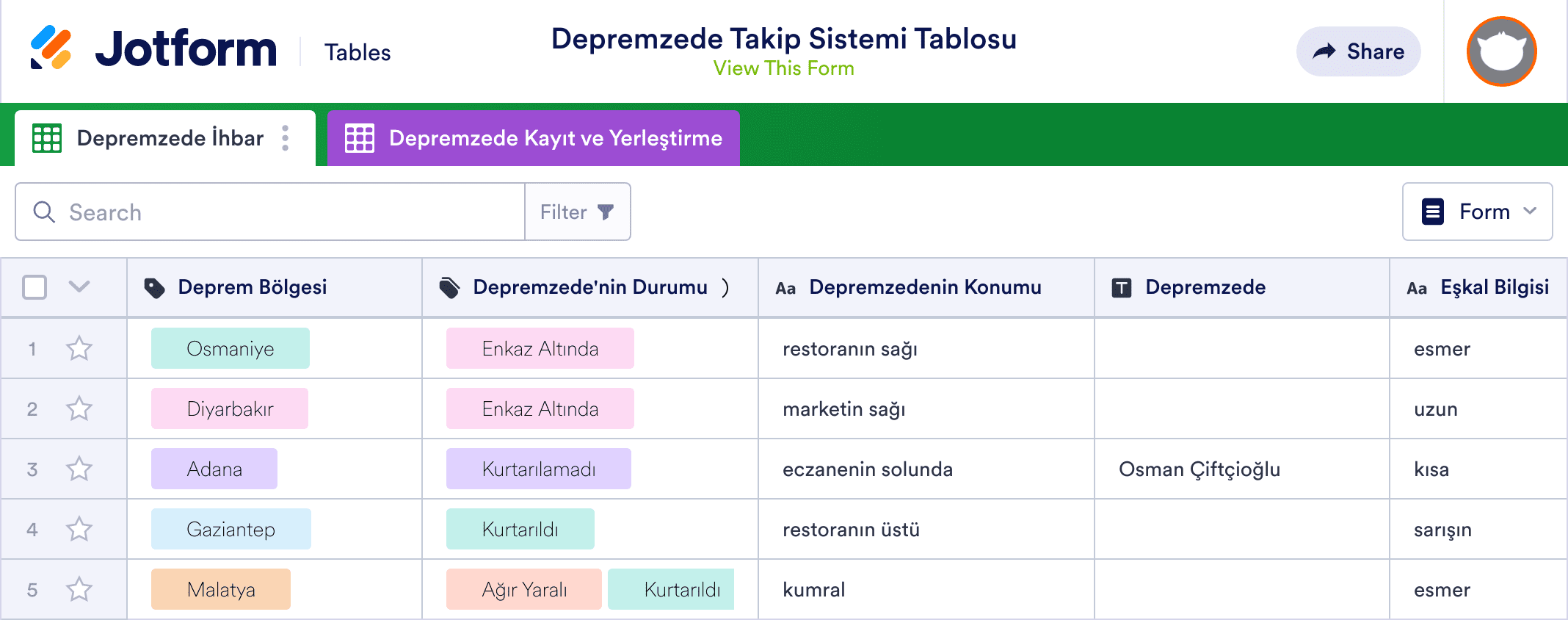Open the user avatar profile menu
Viewport: 1568px width, 620px height.
point(1501,51)
